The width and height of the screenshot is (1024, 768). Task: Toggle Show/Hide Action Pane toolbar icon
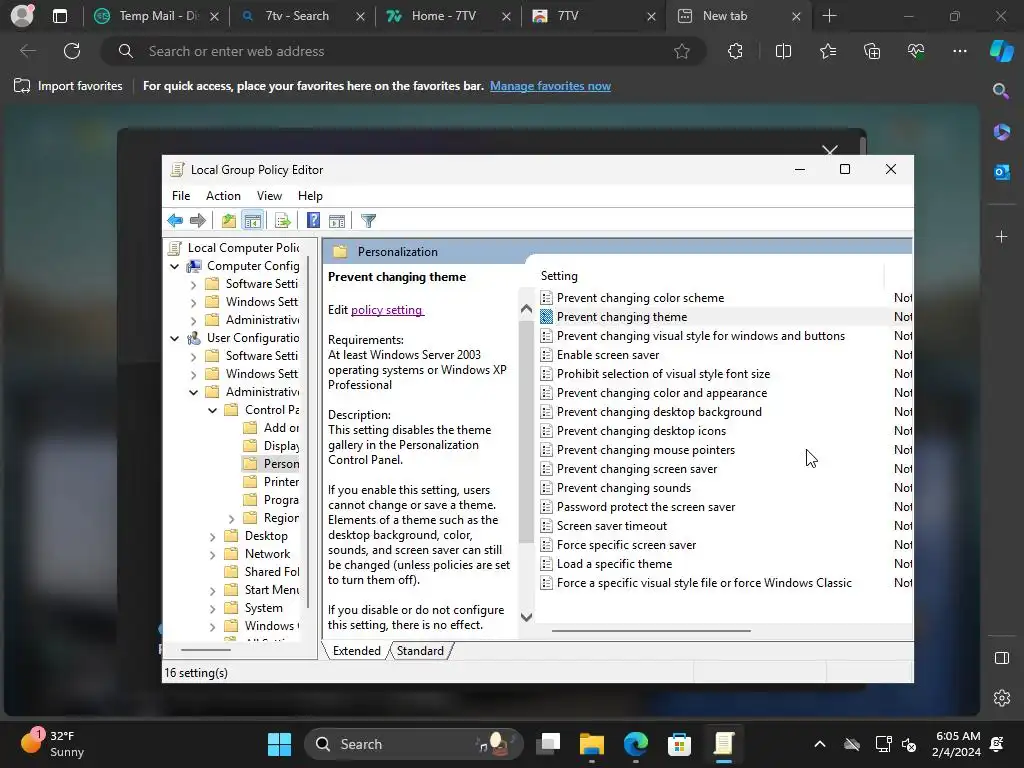[337, 221]
